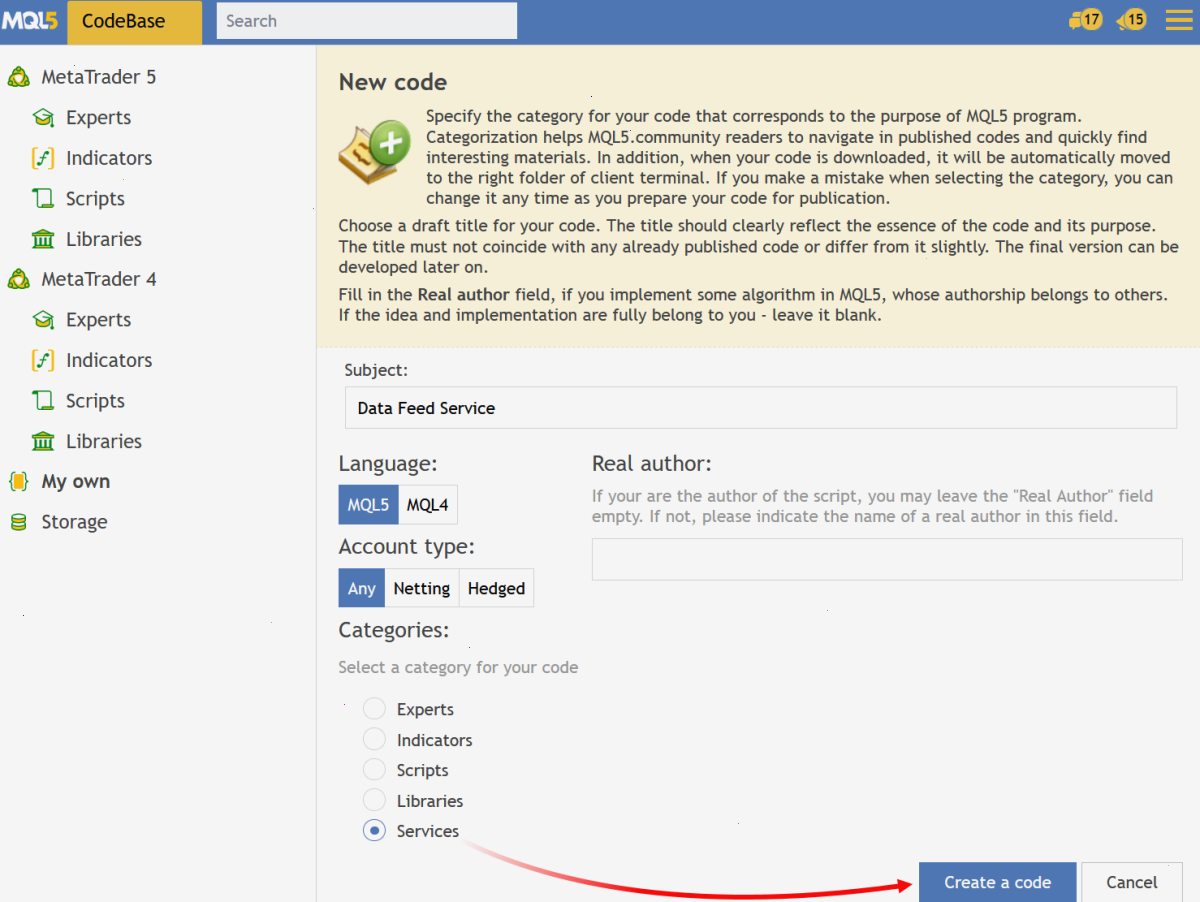Select the Libraries category radio button

[x=374, y=801]
